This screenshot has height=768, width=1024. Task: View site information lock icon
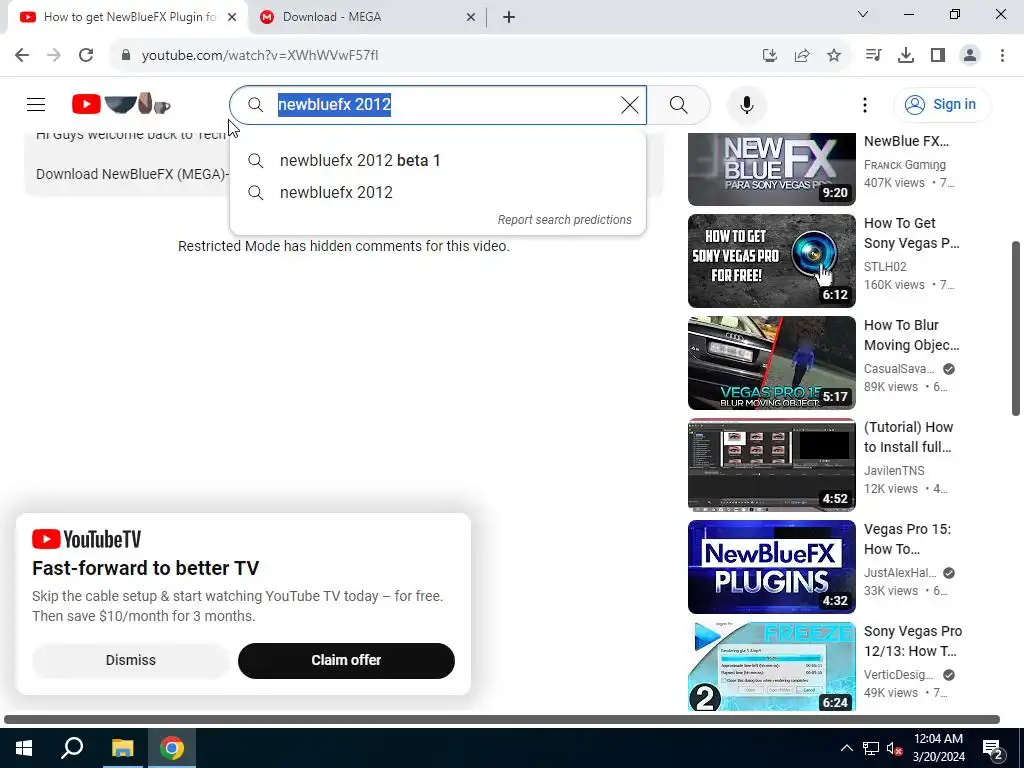coord(126,56)
